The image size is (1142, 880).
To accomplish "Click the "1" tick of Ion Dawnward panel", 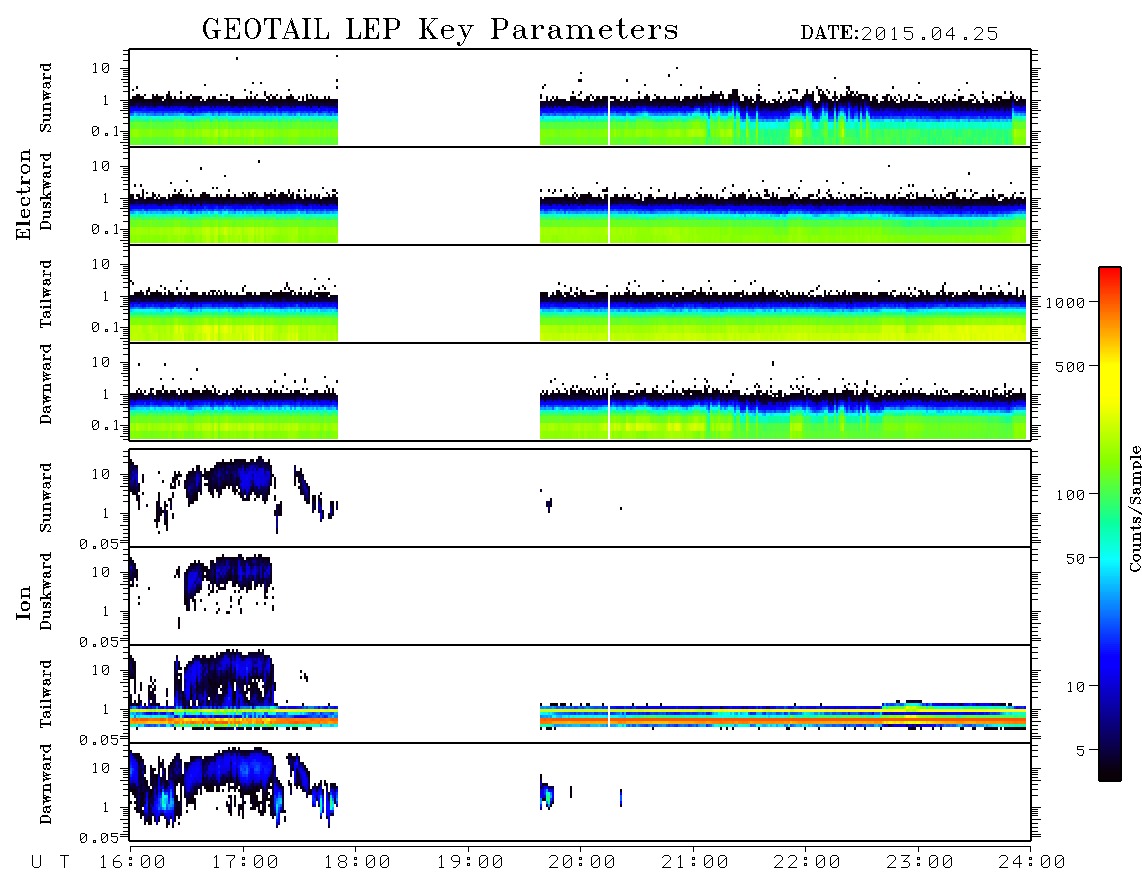I will point(106,807).
